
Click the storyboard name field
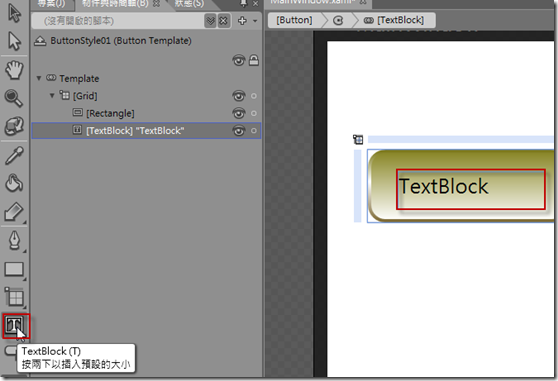pos(117,21)
